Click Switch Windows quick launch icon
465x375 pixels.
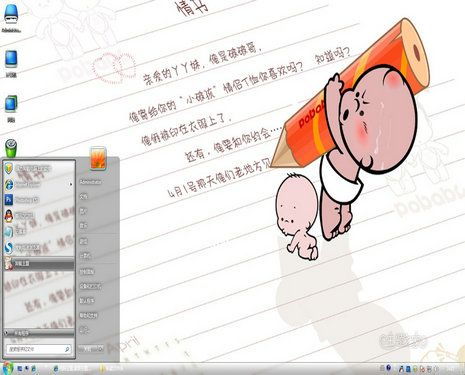pos(27,368)
